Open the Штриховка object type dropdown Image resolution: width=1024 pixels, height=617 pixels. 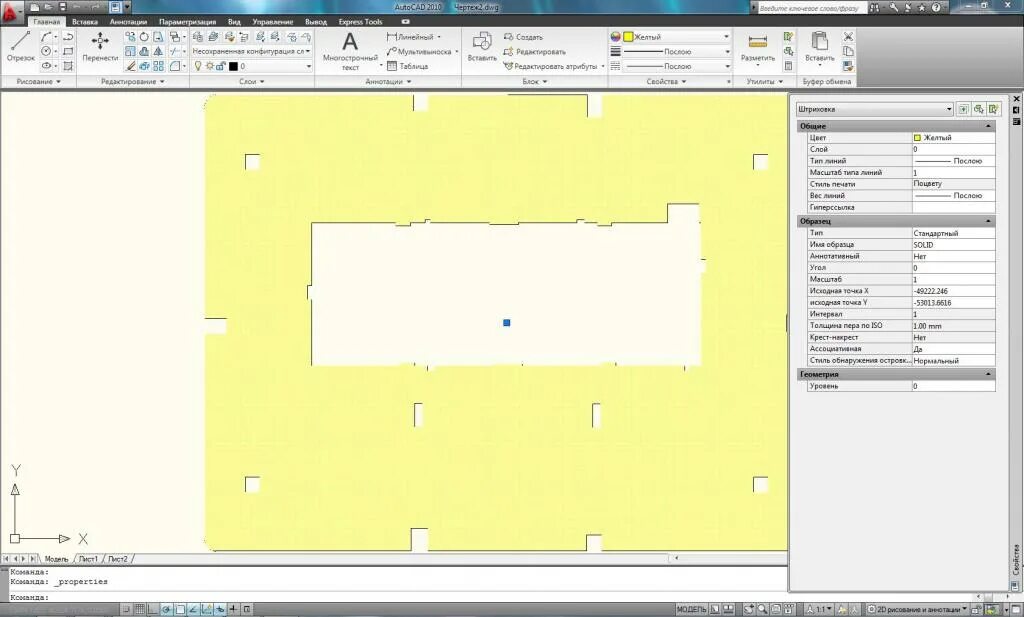pyautogui.click(x=874, y=109)
